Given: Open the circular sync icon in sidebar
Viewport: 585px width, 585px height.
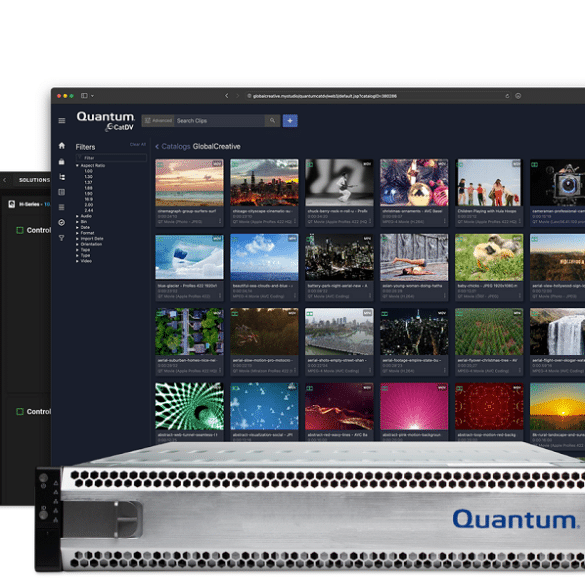Looking at the screenshot, I should coord(62,222).
